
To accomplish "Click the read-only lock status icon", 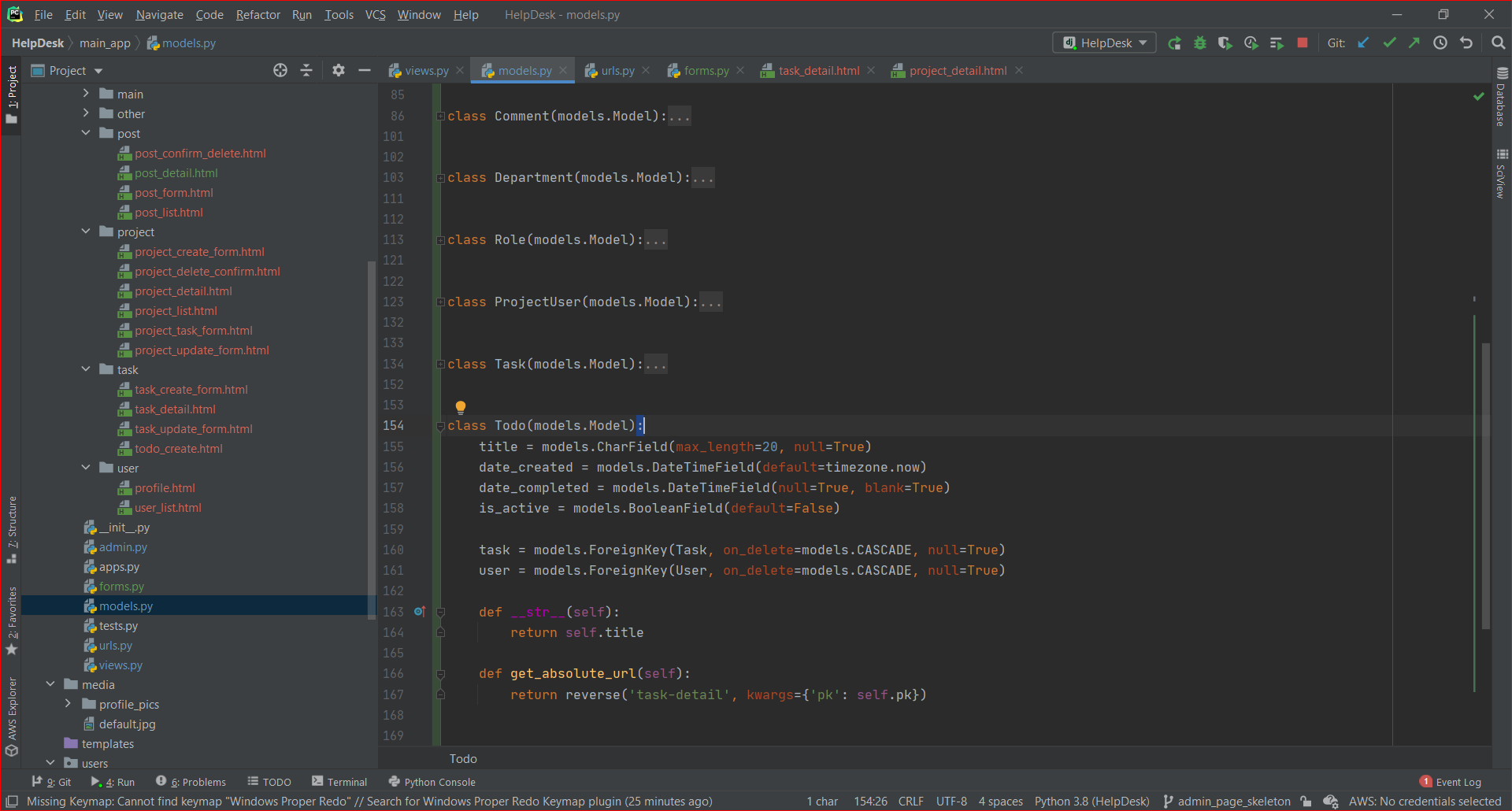I will (1306, 802).
